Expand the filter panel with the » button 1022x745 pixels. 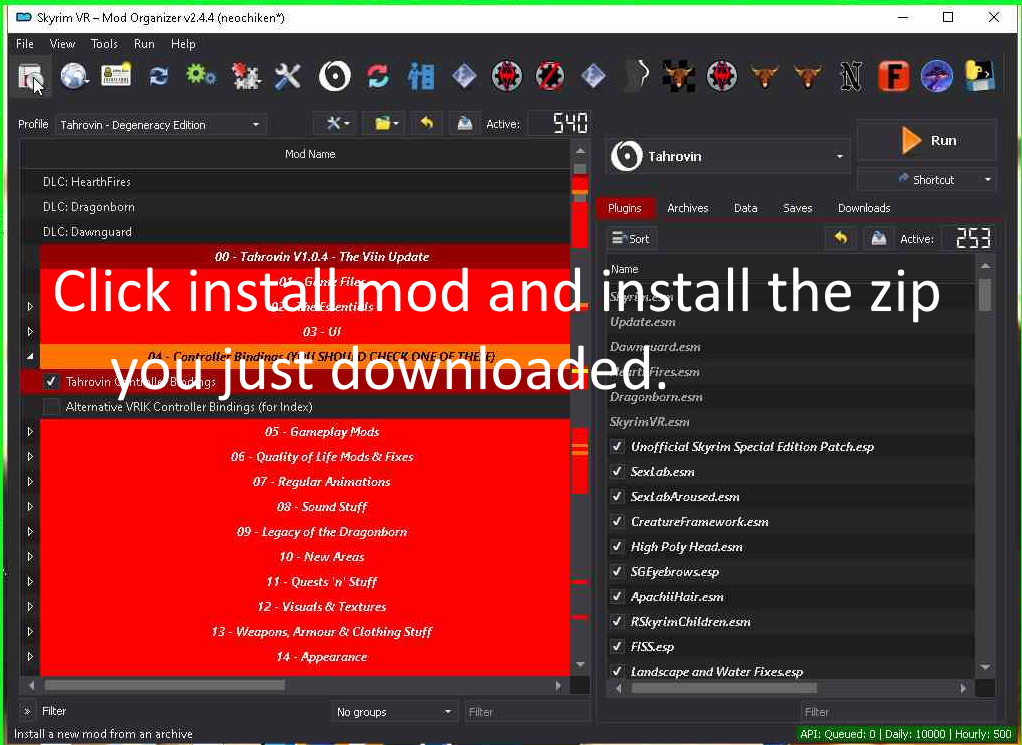(x=27, y=711)
